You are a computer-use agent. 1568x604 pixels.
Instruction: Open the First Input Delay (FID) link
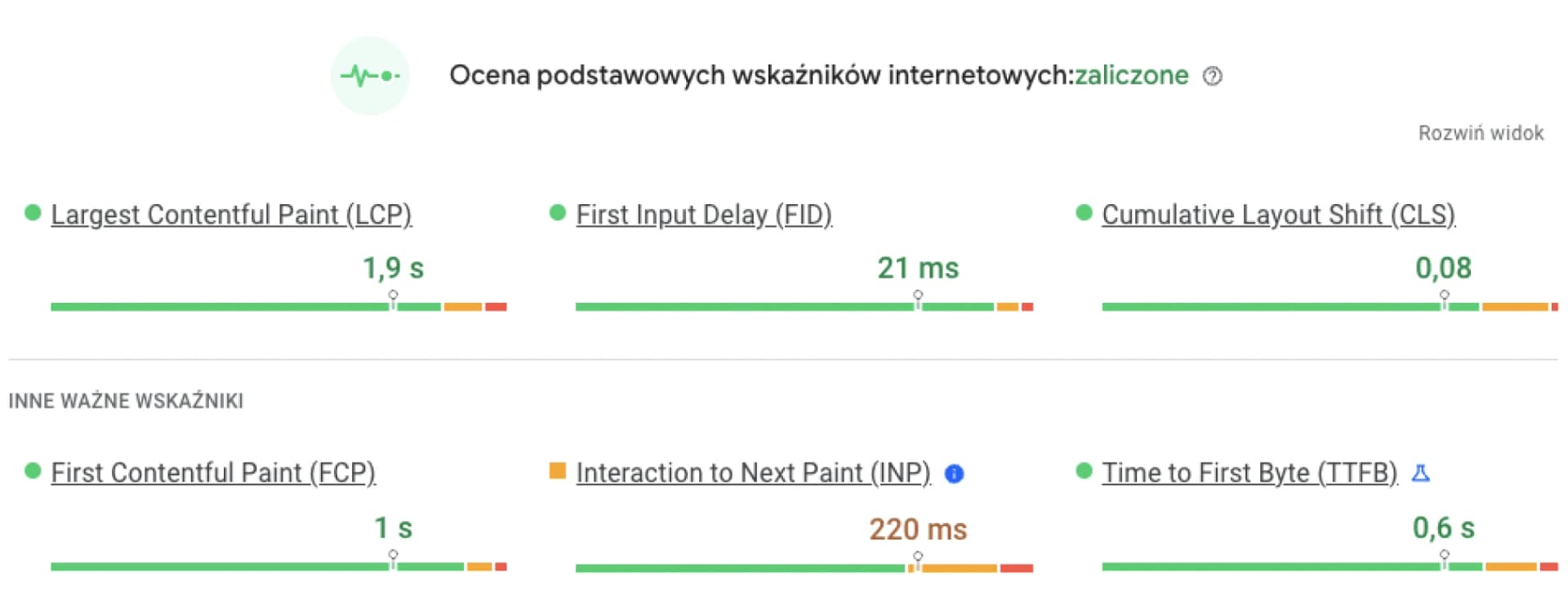coord(704,215)
